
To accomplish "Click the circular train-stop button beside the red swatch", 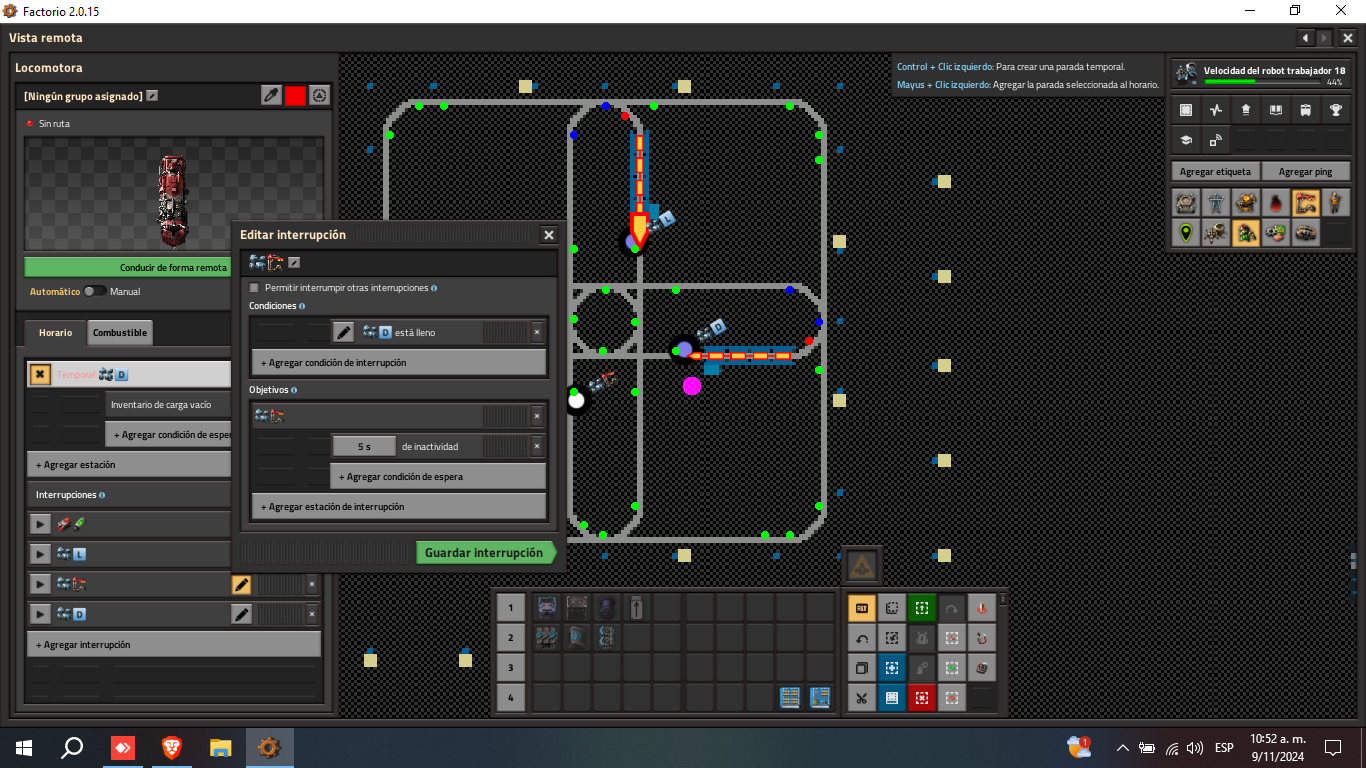I will pyautogui.click(x=319, y=95).
